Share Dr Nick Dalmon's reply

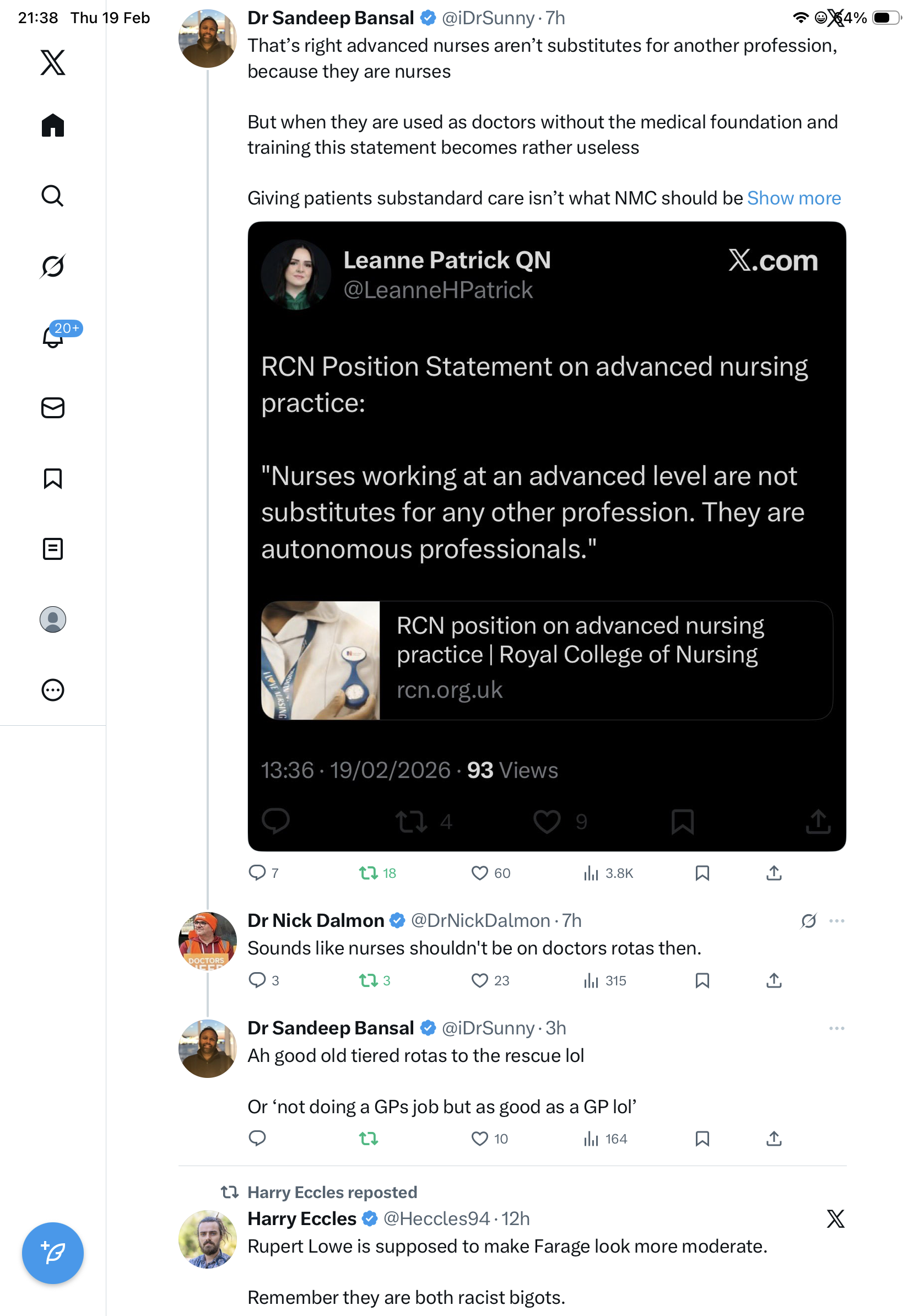(774, 980)
